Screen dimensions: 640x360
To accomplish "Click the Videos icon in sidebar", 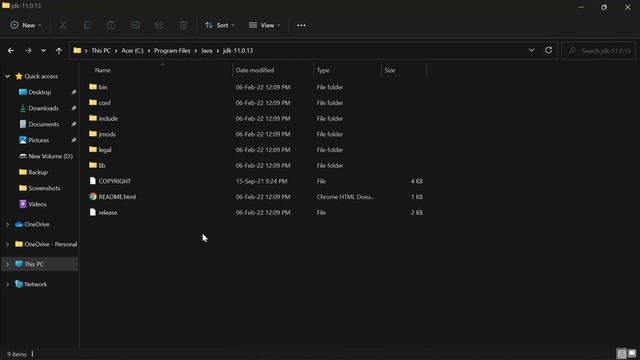I will 23,204.
